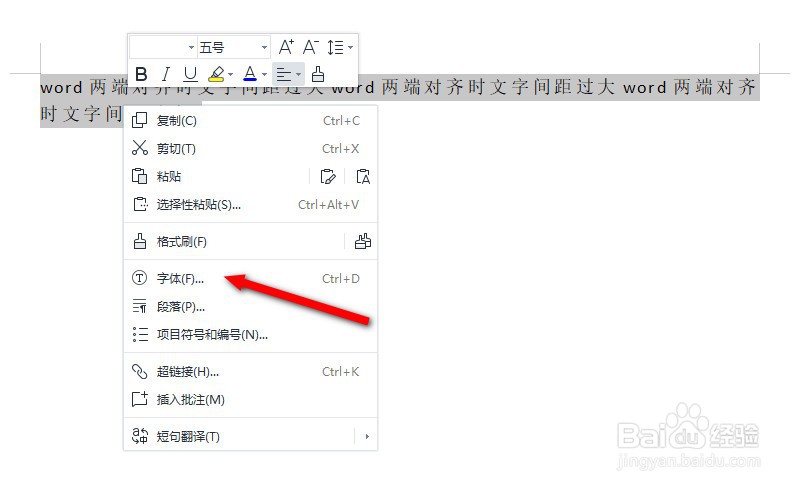The height and width of the screenshot is (489, 804).
Task: Choose 剪切(T) from the context menu
Action: (251, 149)
